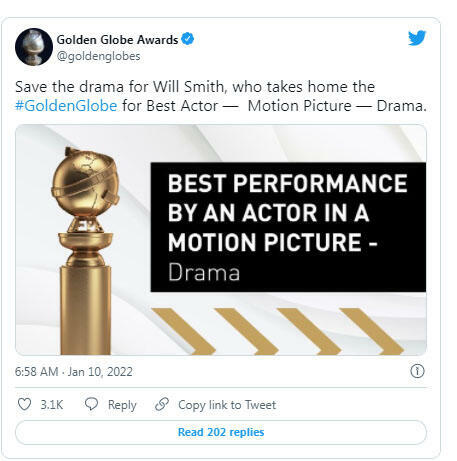Click the golden trophy in the image
Viewport: 457px width, 461px height.
pyautogui.click(x=85, y=251)
